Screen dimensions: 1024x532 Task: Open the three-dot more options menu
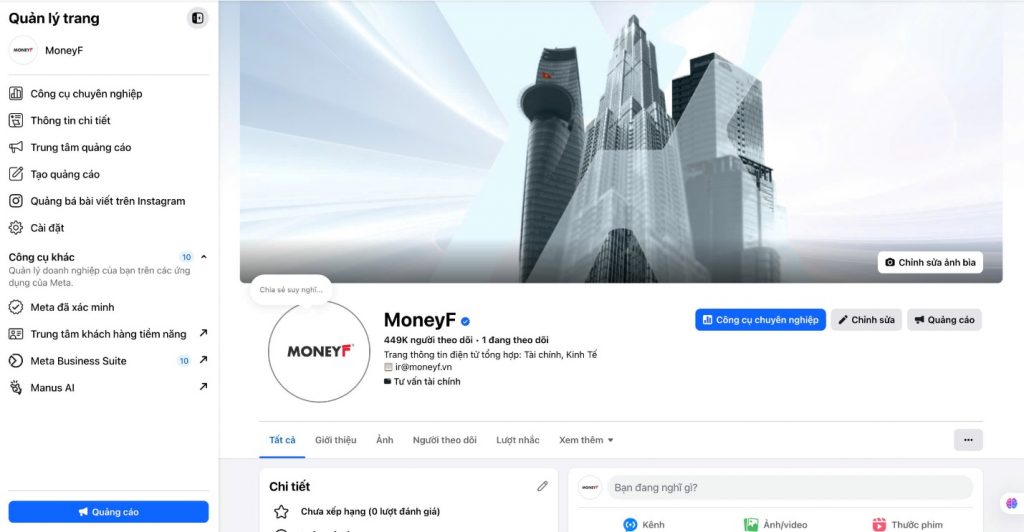(968, 440)
